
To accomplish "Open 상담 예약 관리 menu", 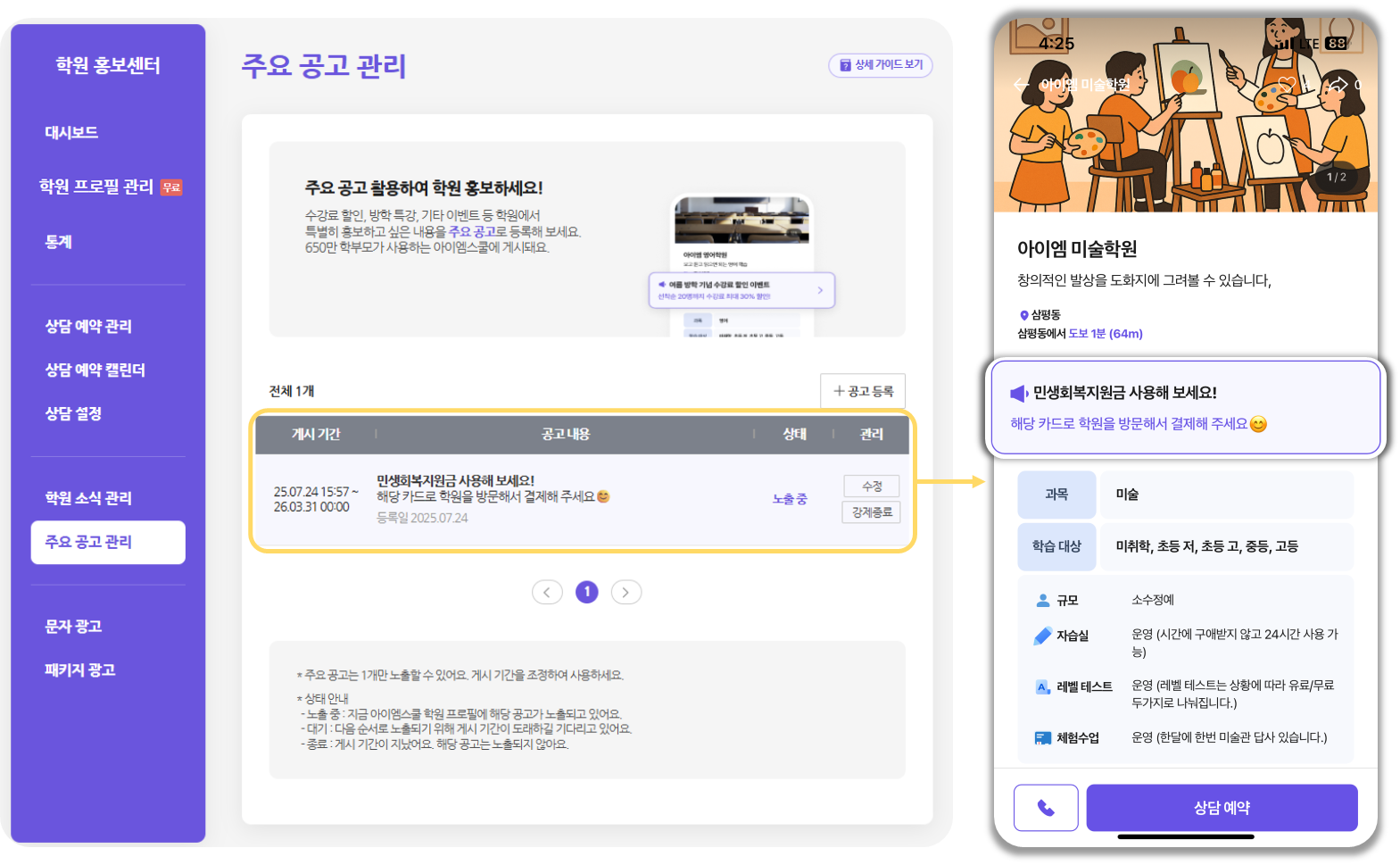I will coord(88,326).
